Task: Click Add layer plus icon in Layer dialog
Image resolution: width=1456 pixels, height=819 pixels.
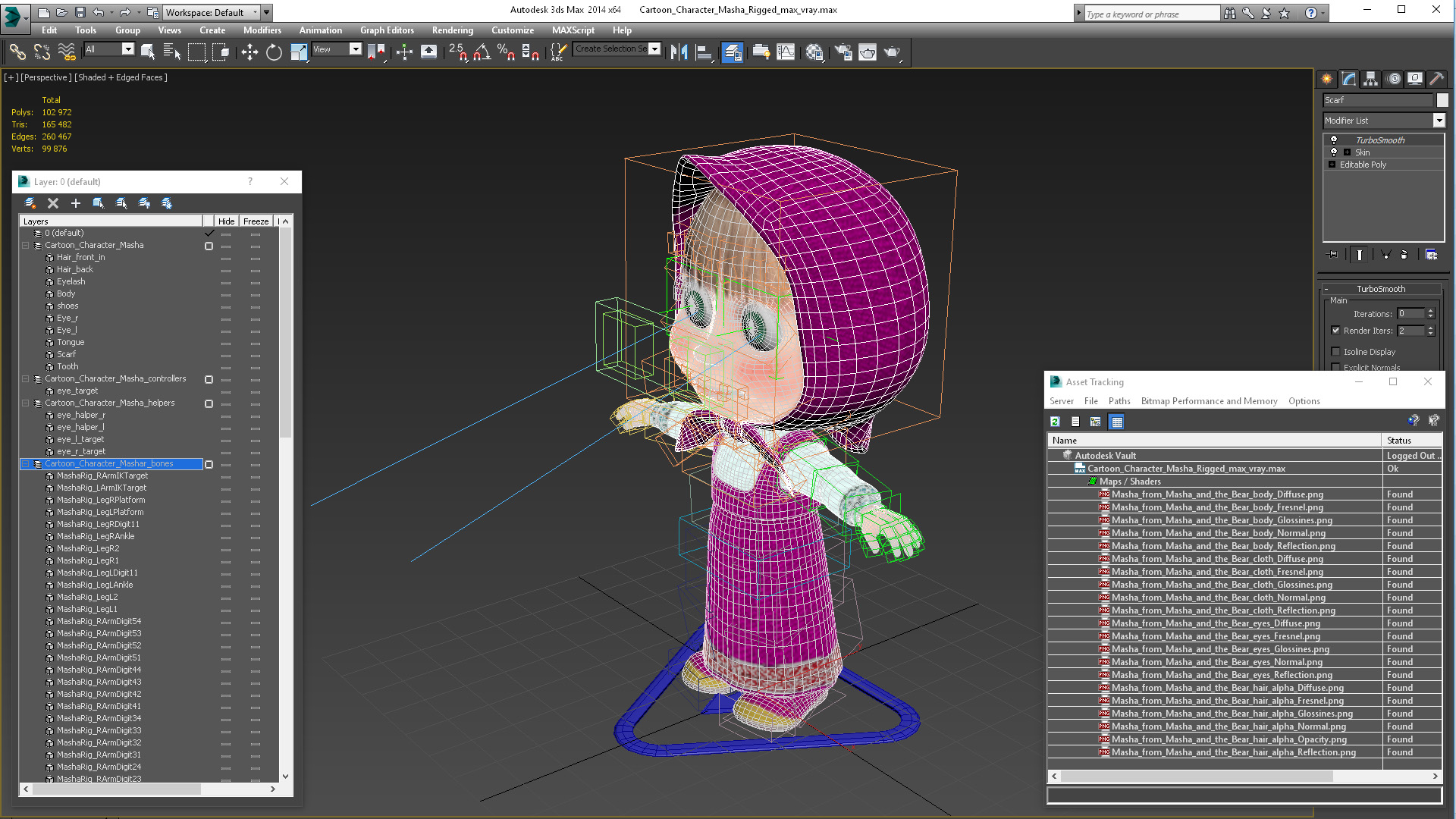Action: [75, 202]
